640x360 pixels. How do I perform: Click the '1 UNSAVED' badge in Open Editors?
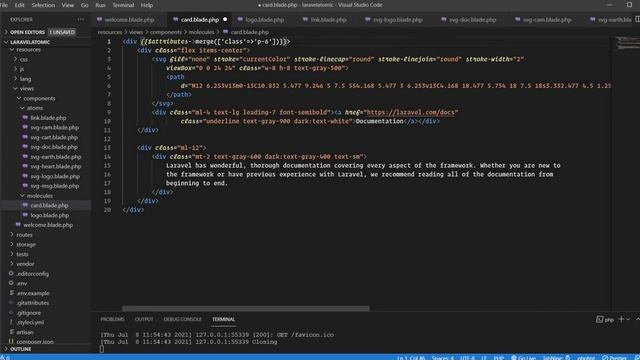62,32
